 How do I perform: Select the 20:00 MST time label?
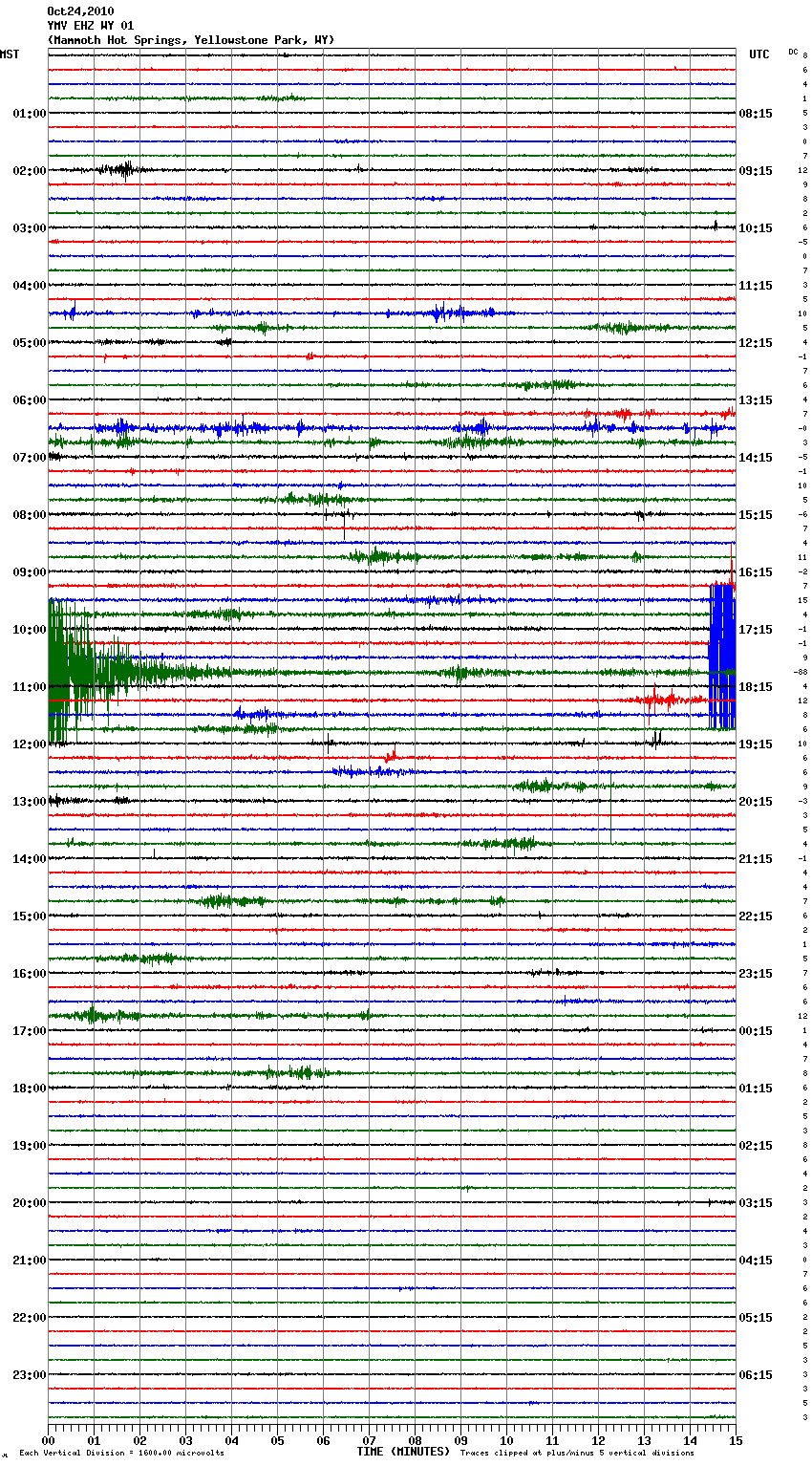(x=30, y=1203)
